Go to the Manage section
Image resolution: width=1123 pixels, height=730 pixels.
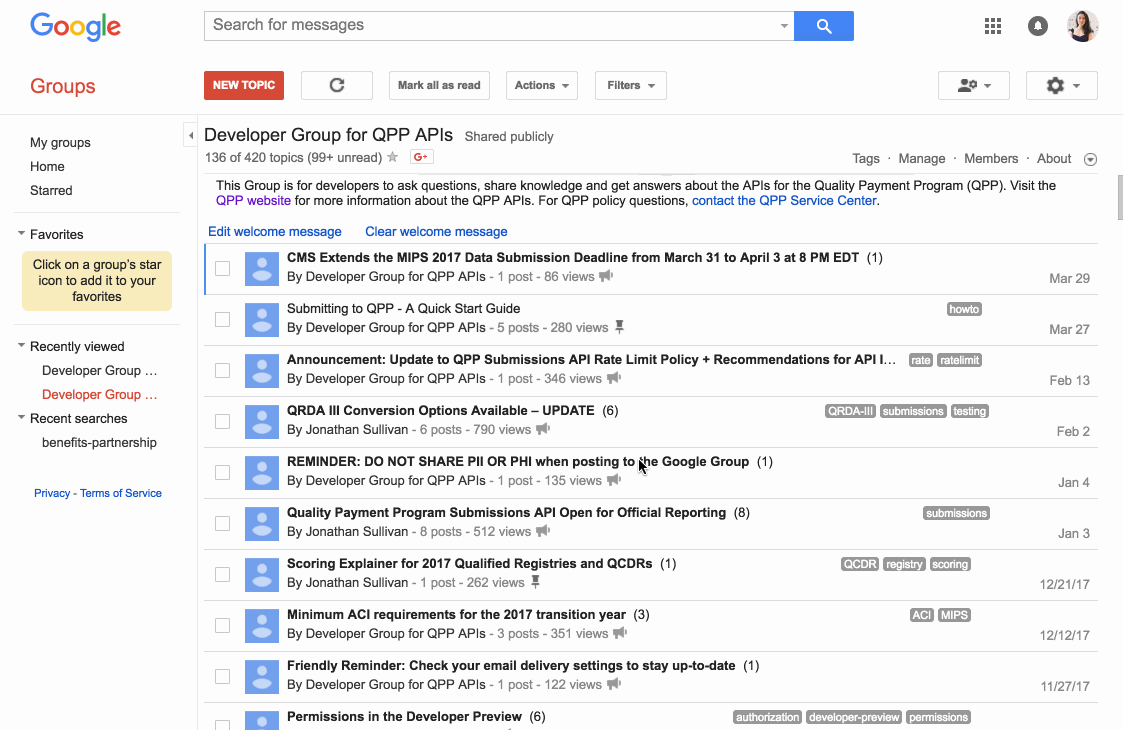pos(921,158)
